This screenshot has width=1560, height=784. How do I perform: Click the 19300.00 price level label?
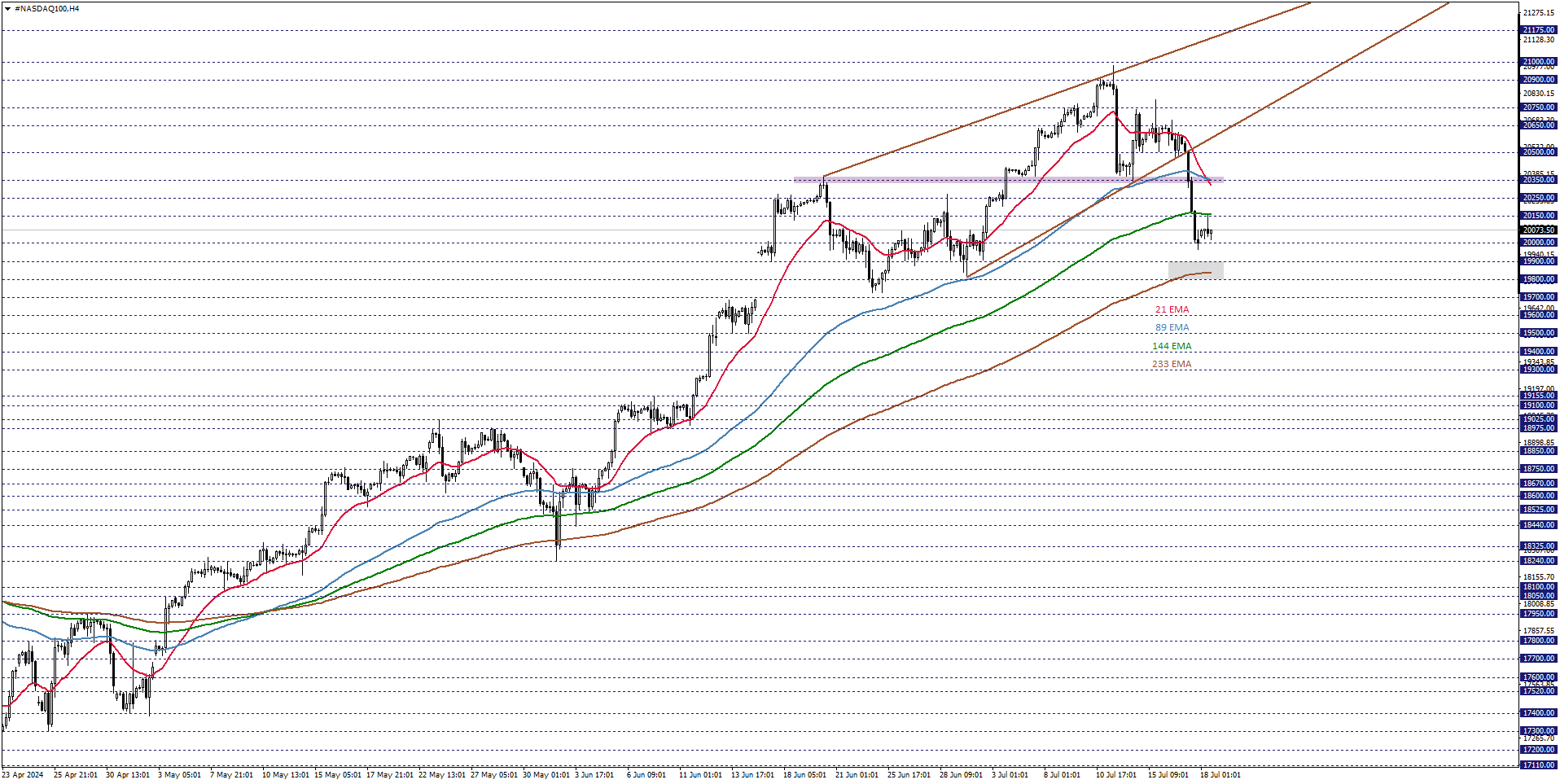point(1539,370)
